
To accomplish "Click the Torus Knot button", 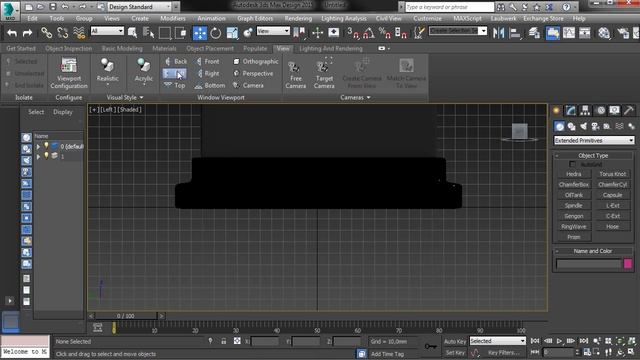I will click(x=612, y=174).
